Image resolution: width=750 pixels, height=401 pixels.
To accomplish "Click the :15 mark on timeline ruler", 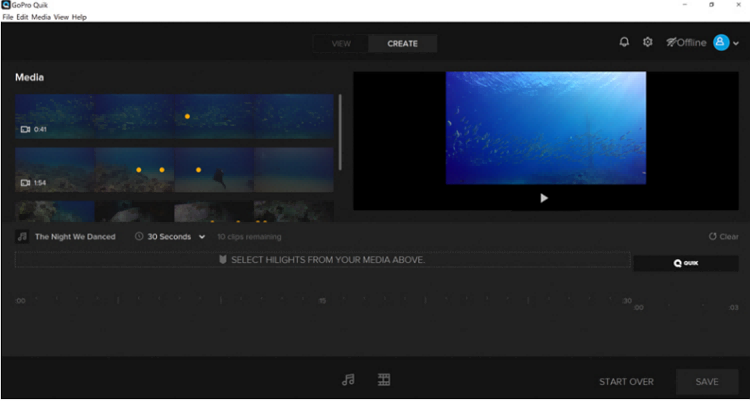I will point(323,301).
